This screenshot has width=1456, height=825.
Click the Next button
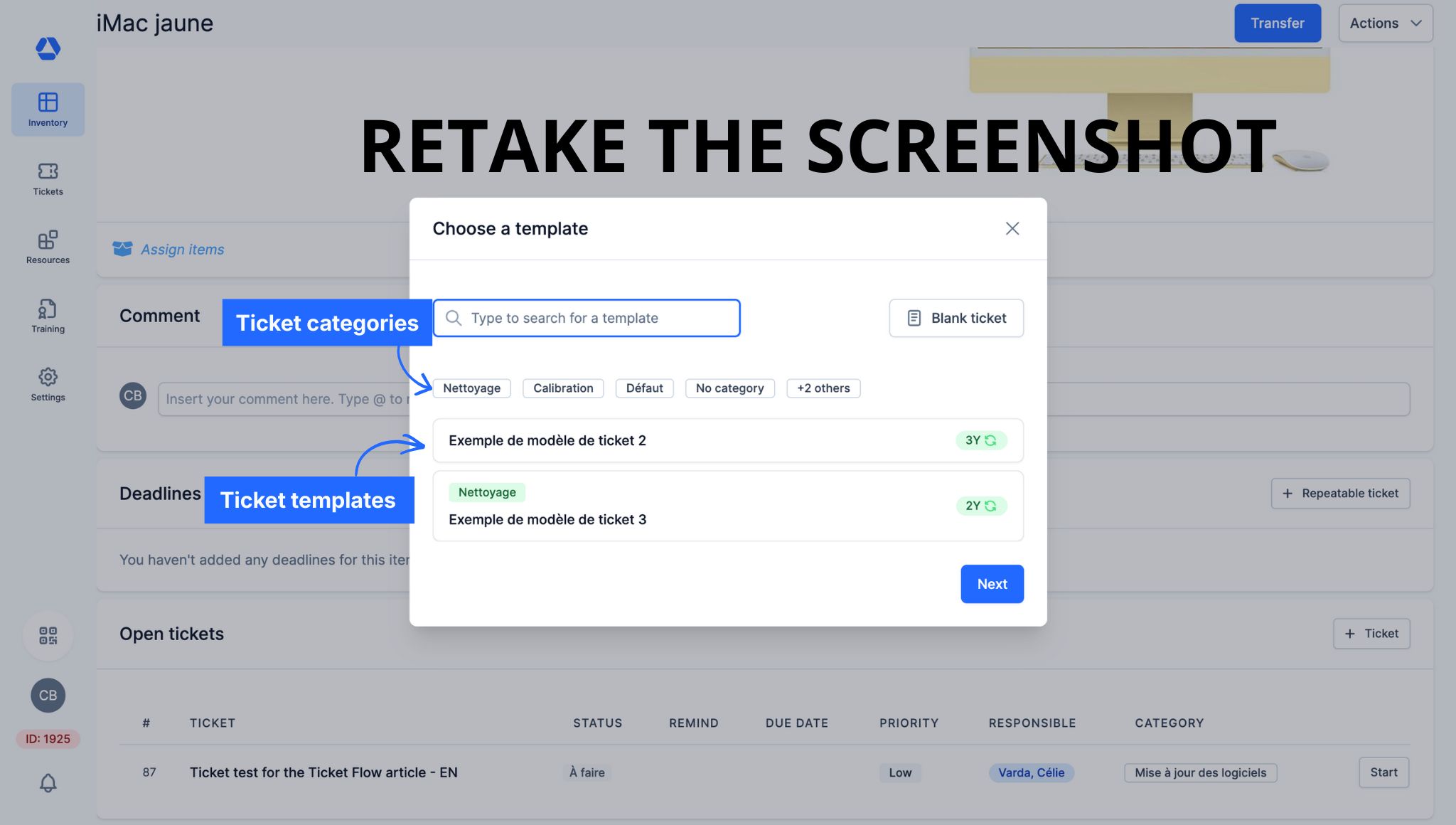[991, 584]
